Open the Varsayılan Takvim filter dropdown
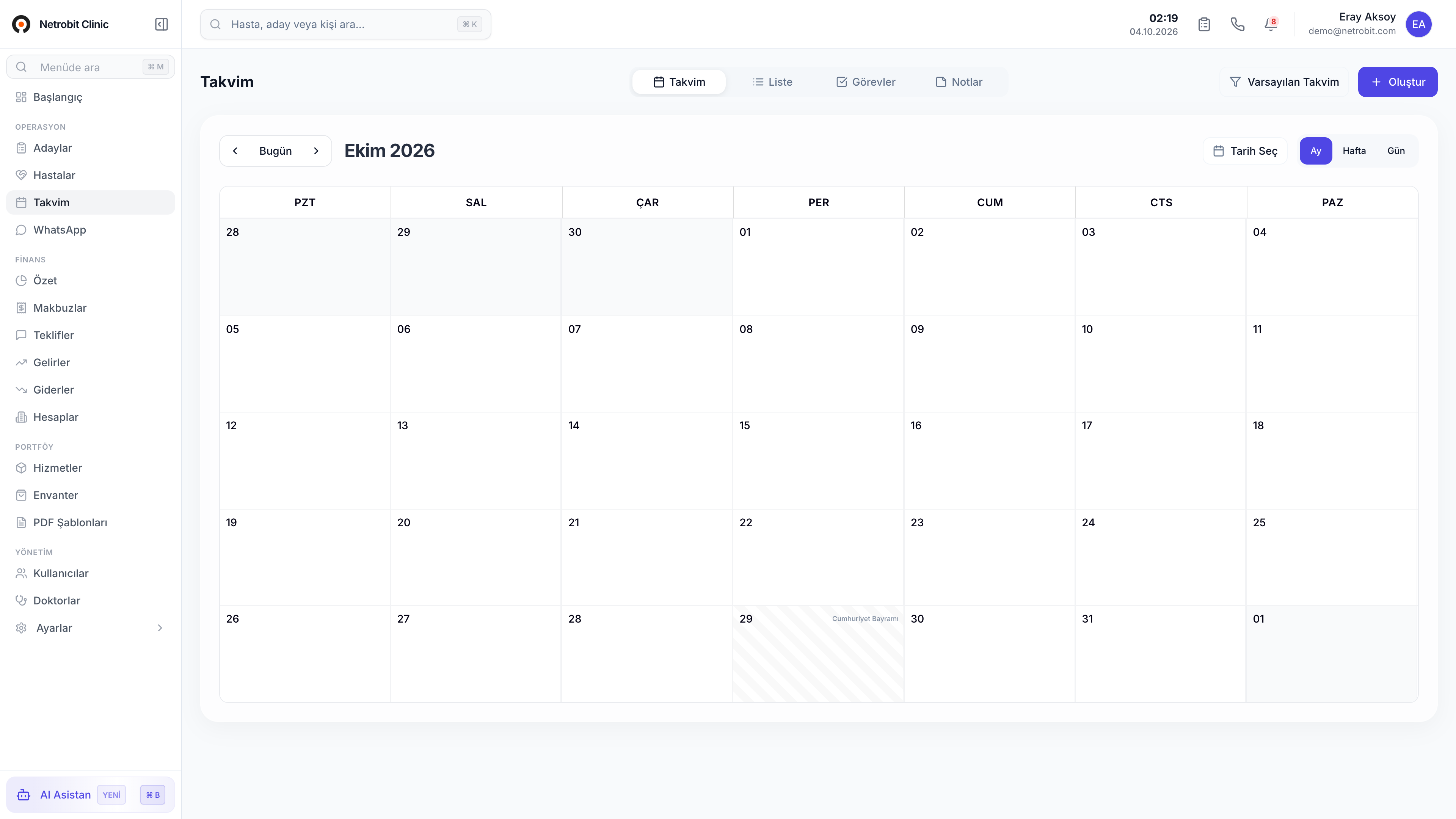The height and width of the screenshot is (819, 1456). click(1283, 82)
